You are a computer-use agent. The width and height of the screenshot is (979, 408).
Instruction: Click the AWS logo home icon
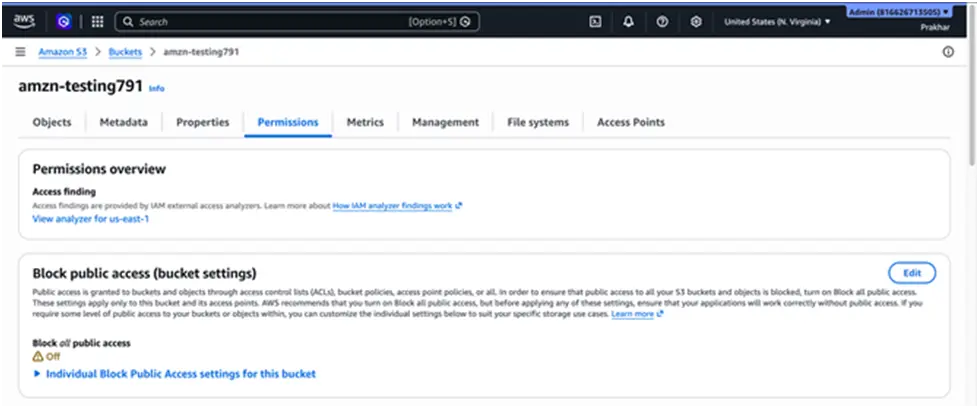[x=24, y=21]
